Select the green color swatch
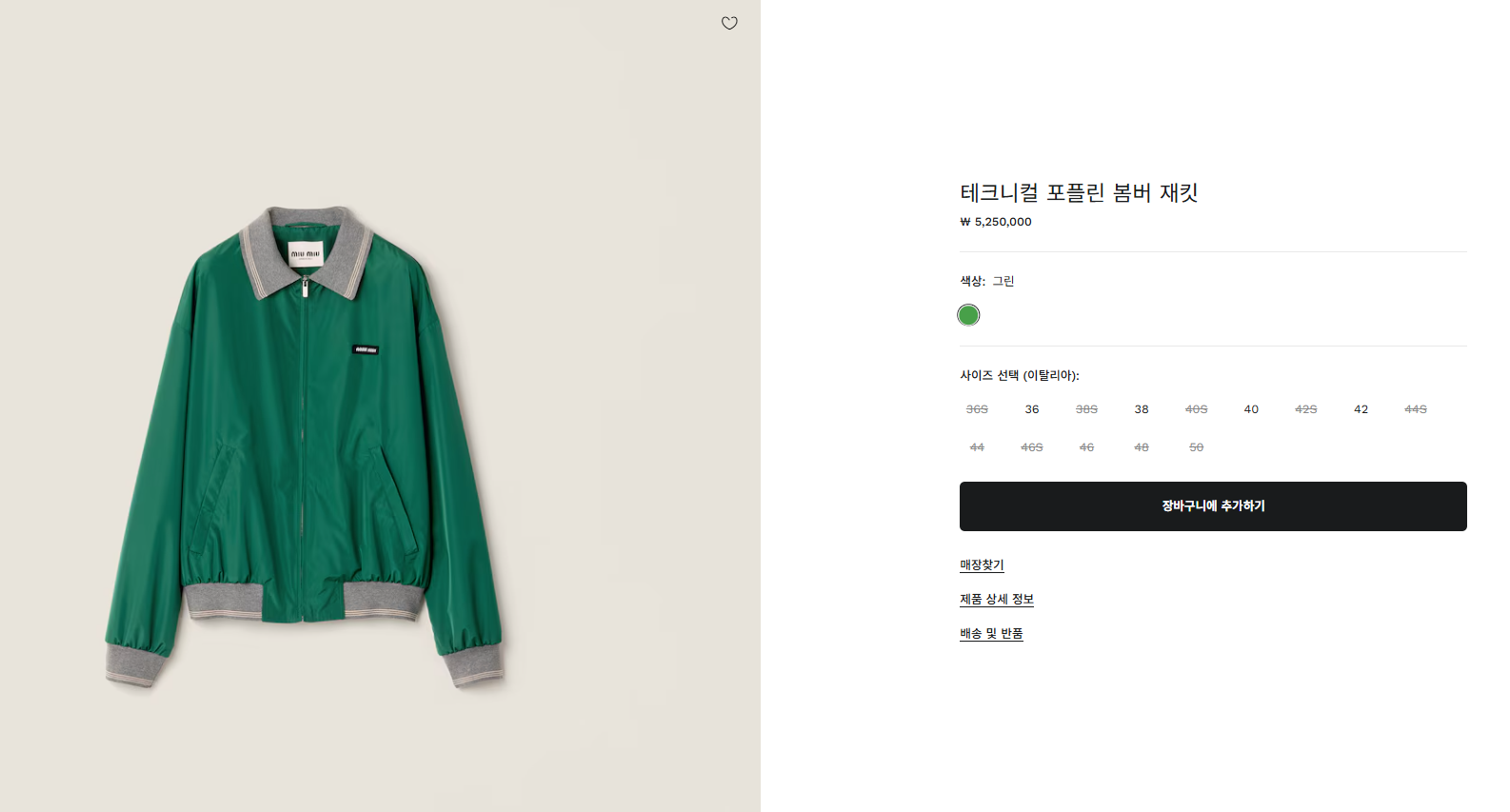The width and height of the screenshot is (1510, 812). point(968,315)
